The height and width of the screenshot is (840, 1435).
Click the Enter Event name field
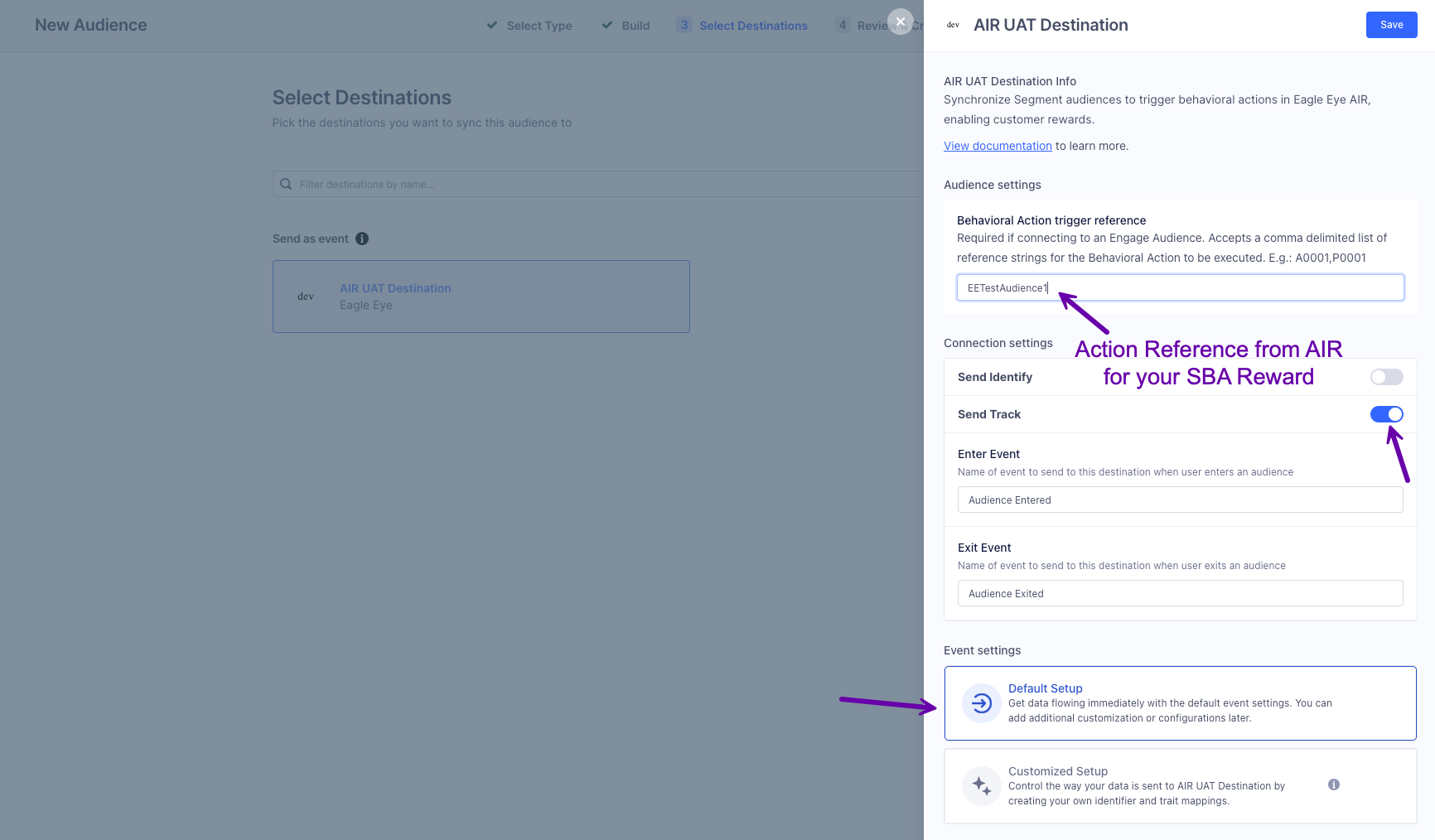tap(1180, 500)
